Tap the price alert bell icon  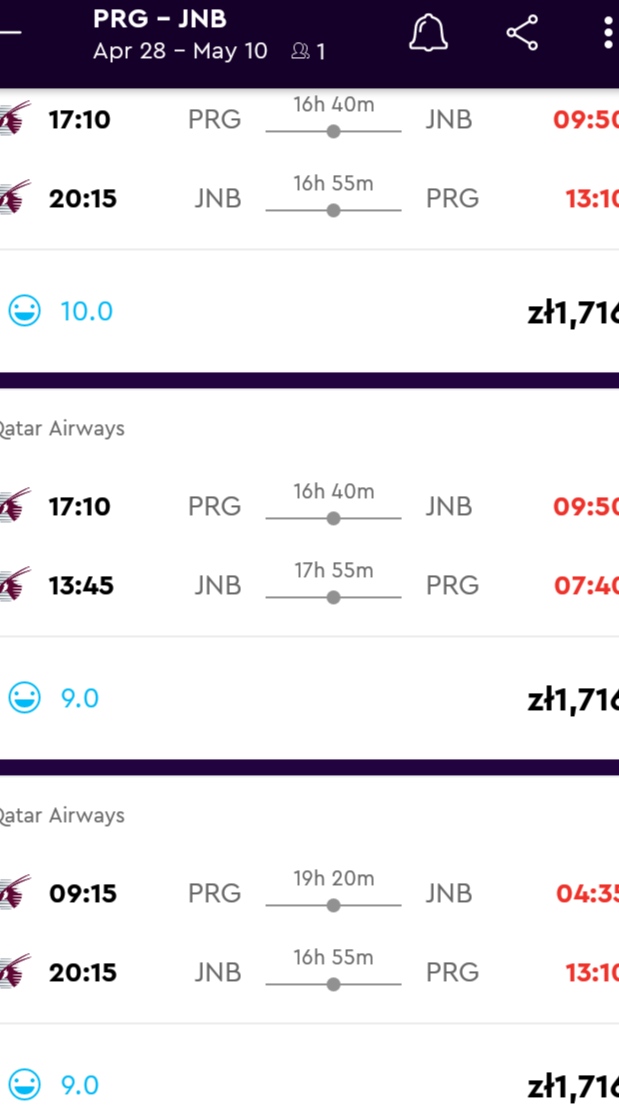tap(428, 32)
